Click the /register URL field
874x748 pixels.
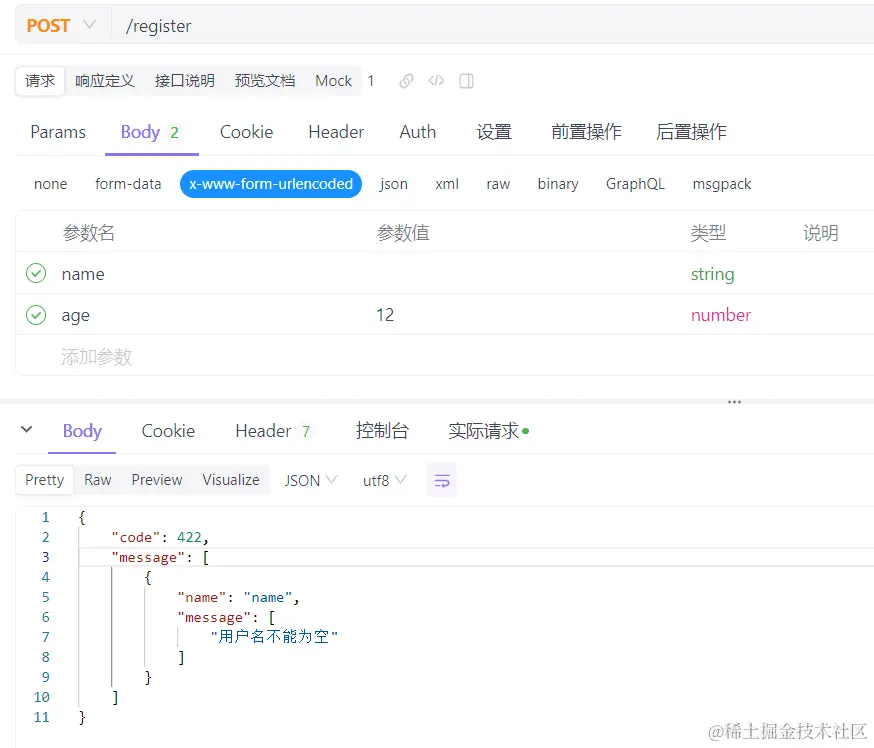click(493, 26)
